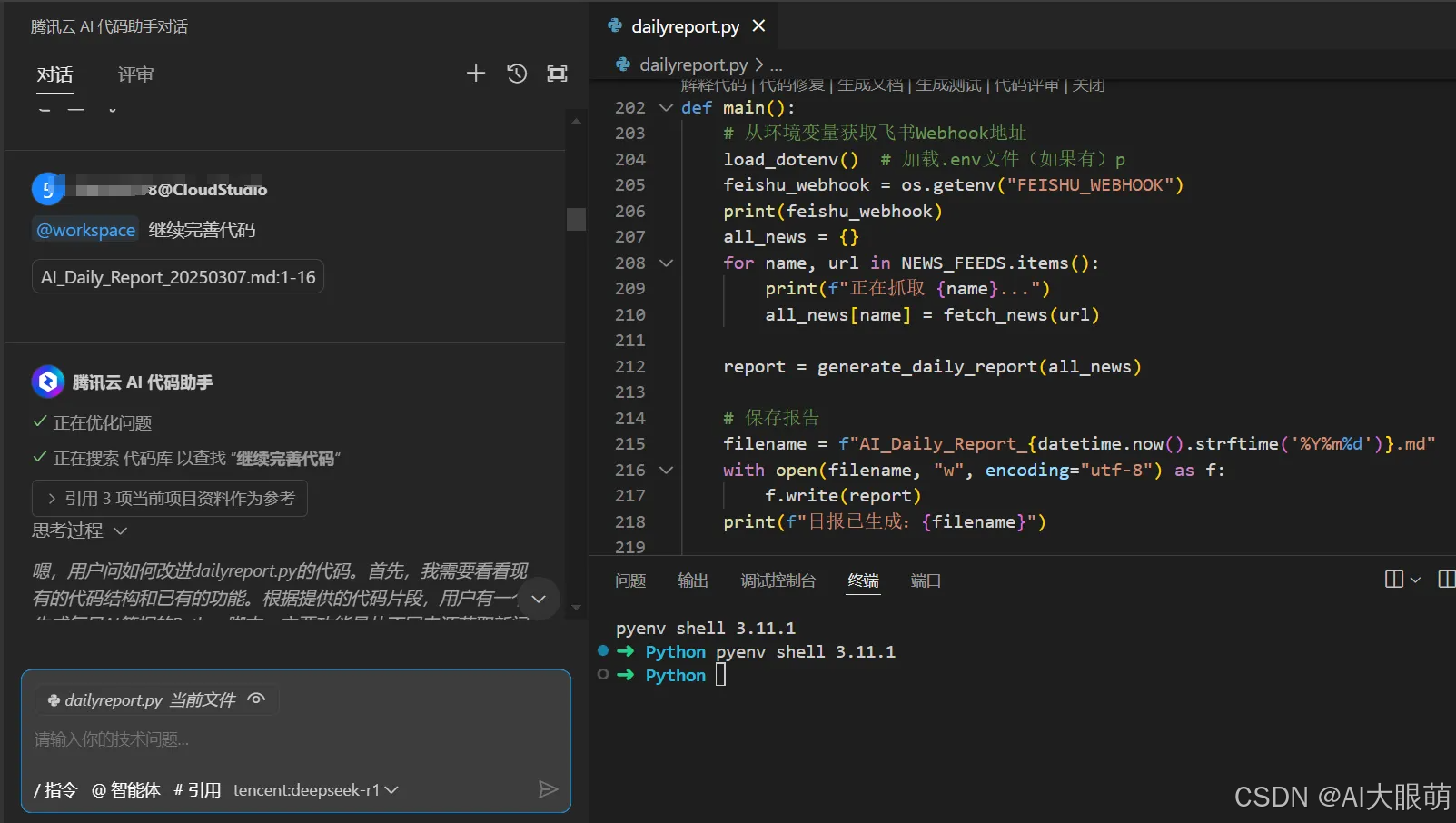
Task: Click the user avatar beside @CloudStudio
Action: (47, 189)
